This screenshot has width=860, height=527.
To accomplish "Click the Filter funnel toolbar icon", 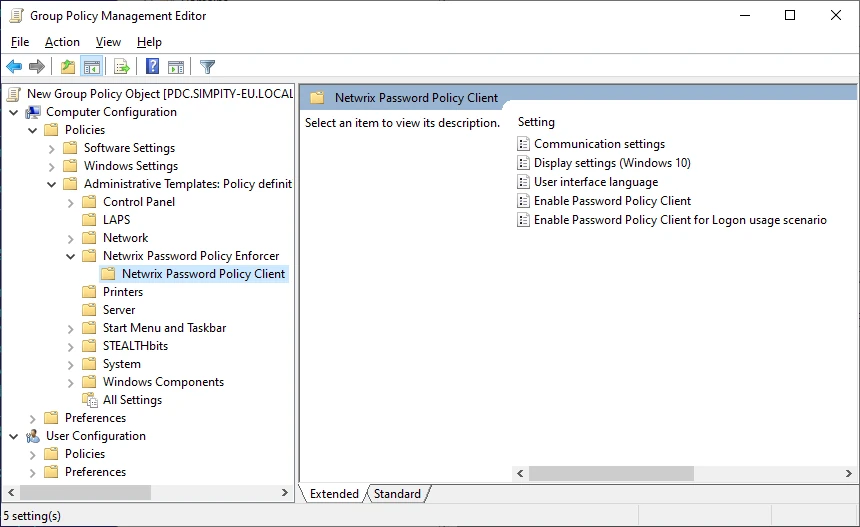I will (x=207, y=67).
